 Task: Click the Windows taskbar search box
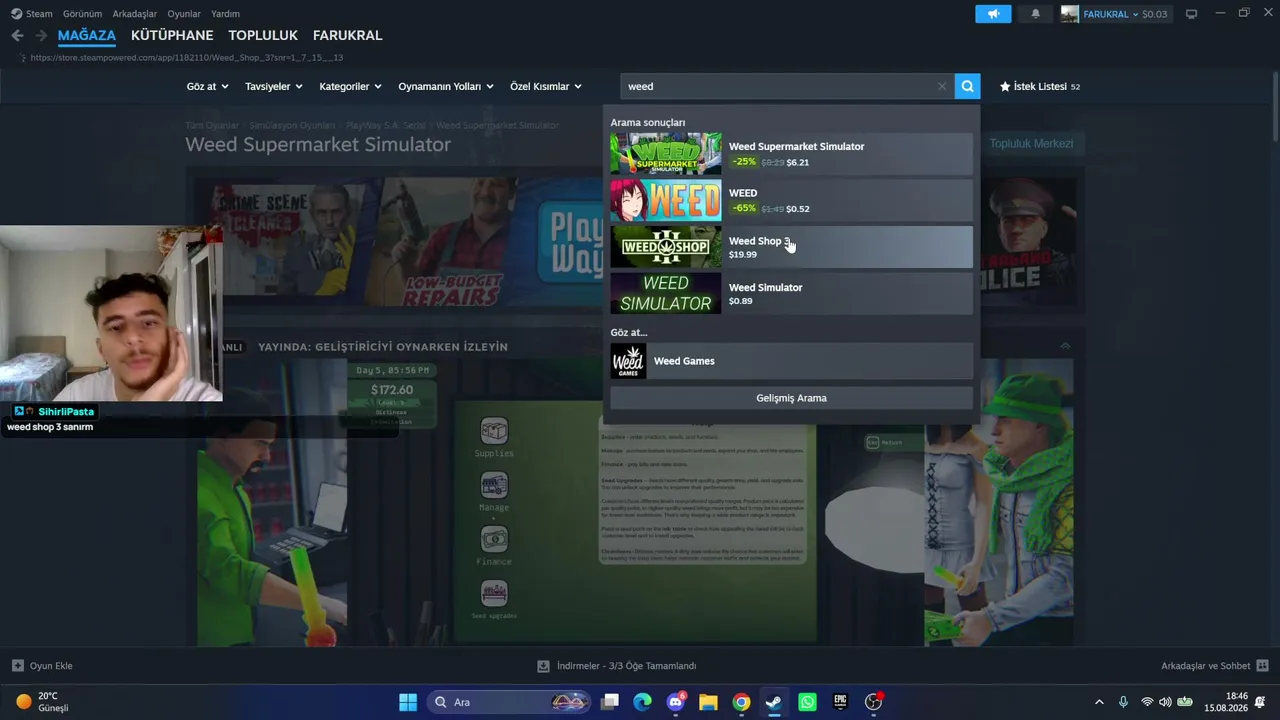[510, 702]
